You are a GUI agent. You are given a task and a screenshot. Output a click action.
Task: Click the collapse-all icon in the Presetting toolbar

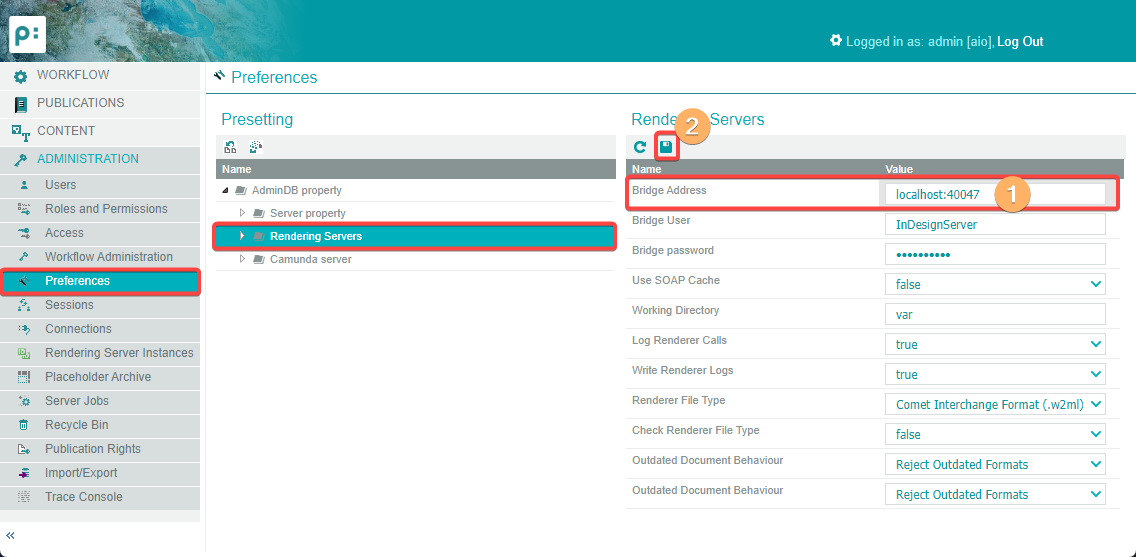(x=256, y=147)
